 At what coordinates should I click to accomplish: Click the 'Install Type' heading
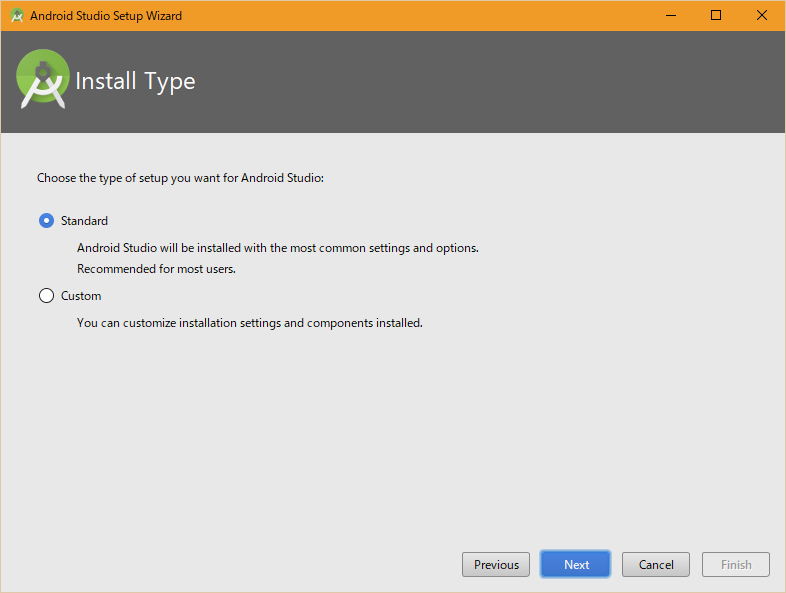(135, 82)
